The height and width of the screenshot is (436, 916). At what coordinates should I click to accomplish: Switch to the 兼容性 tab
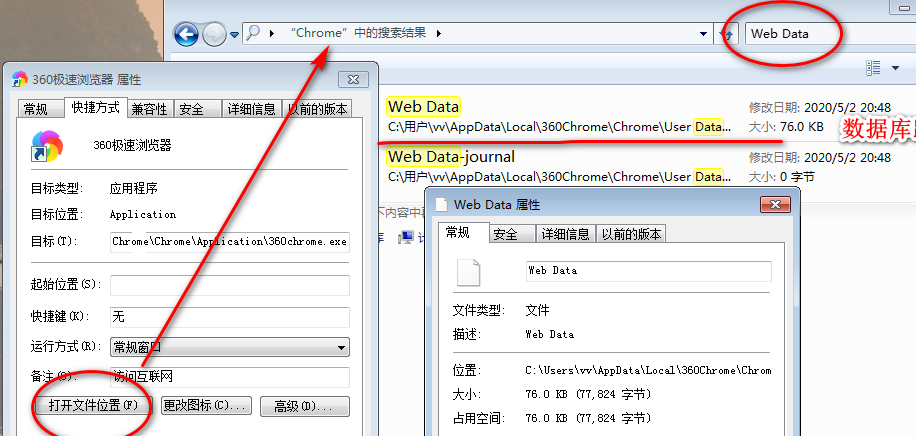(x=149, y=109)
